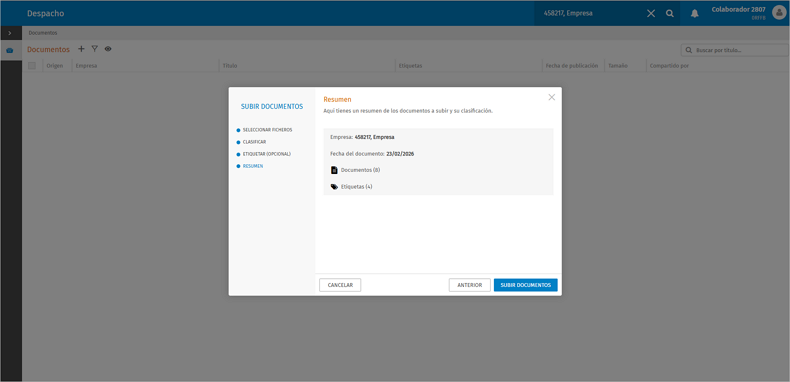The image size is (790, 382).
Task: Cancel the upload with CANCELAR
Action: tap(340, 285)
